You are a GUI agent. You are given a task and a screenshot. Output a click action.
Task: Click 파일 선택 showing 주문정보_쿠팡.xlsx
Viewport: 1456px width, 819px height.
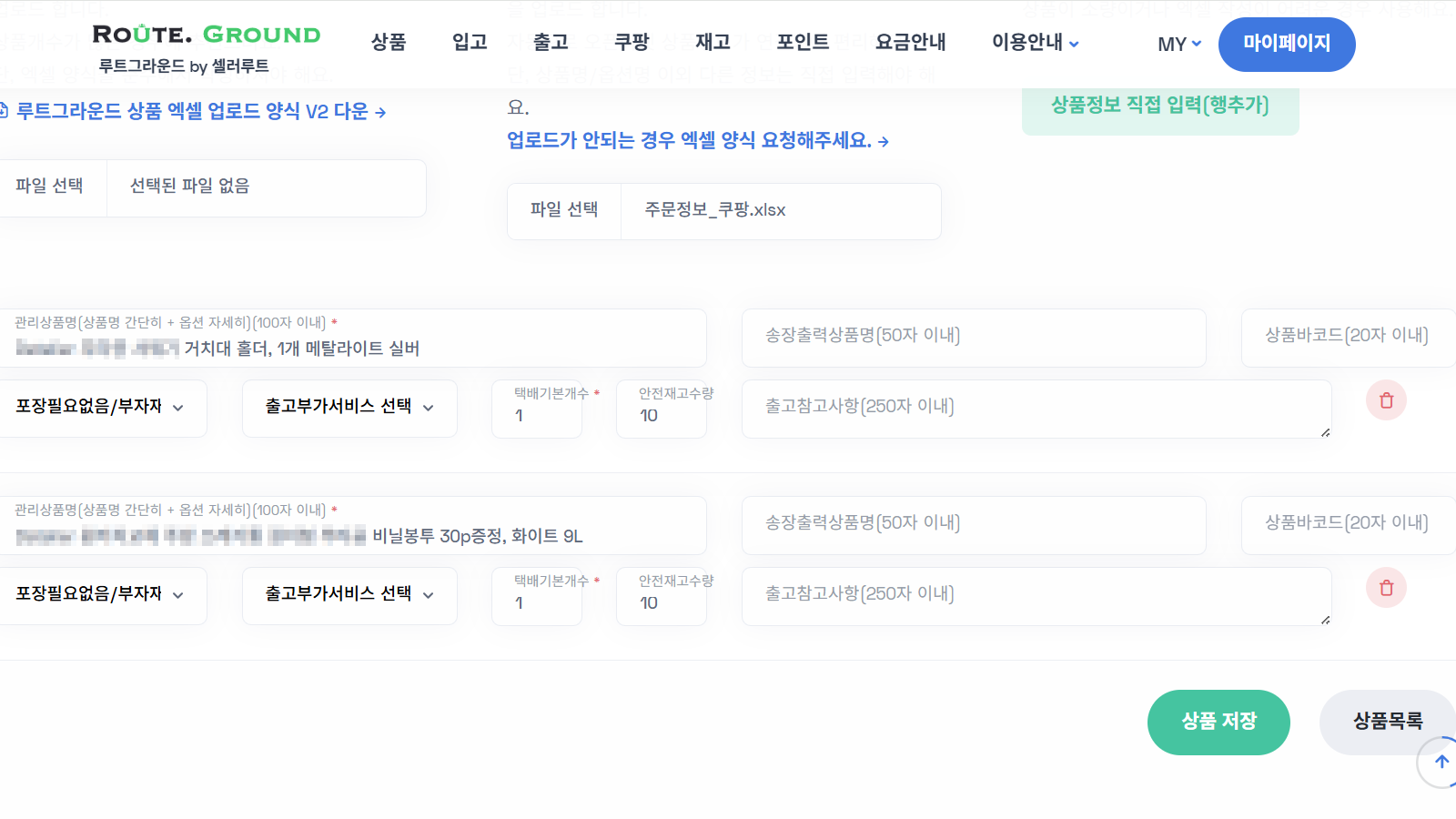pos(564,210)
